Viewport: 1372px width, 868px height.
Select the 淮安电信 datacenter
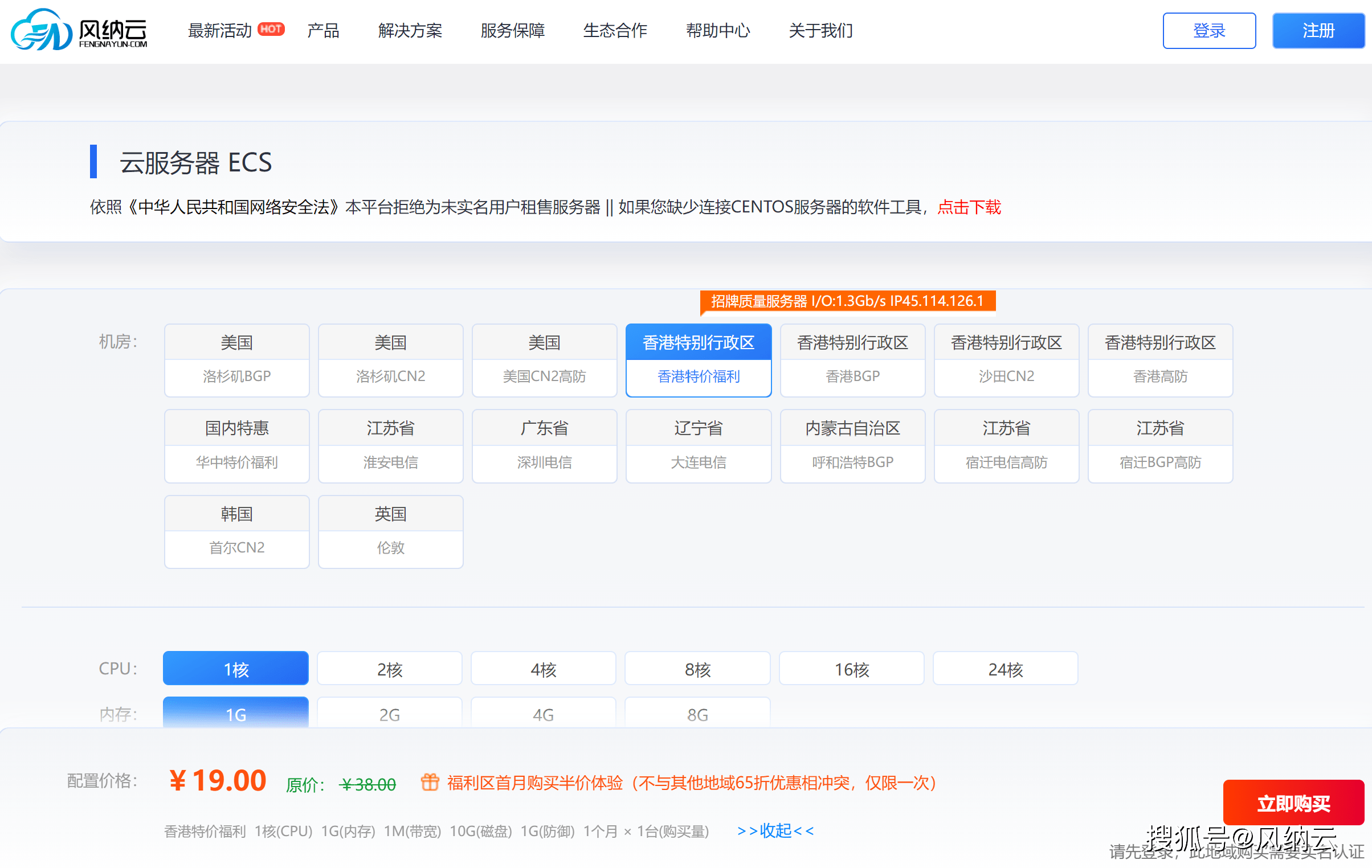point(391,446)
